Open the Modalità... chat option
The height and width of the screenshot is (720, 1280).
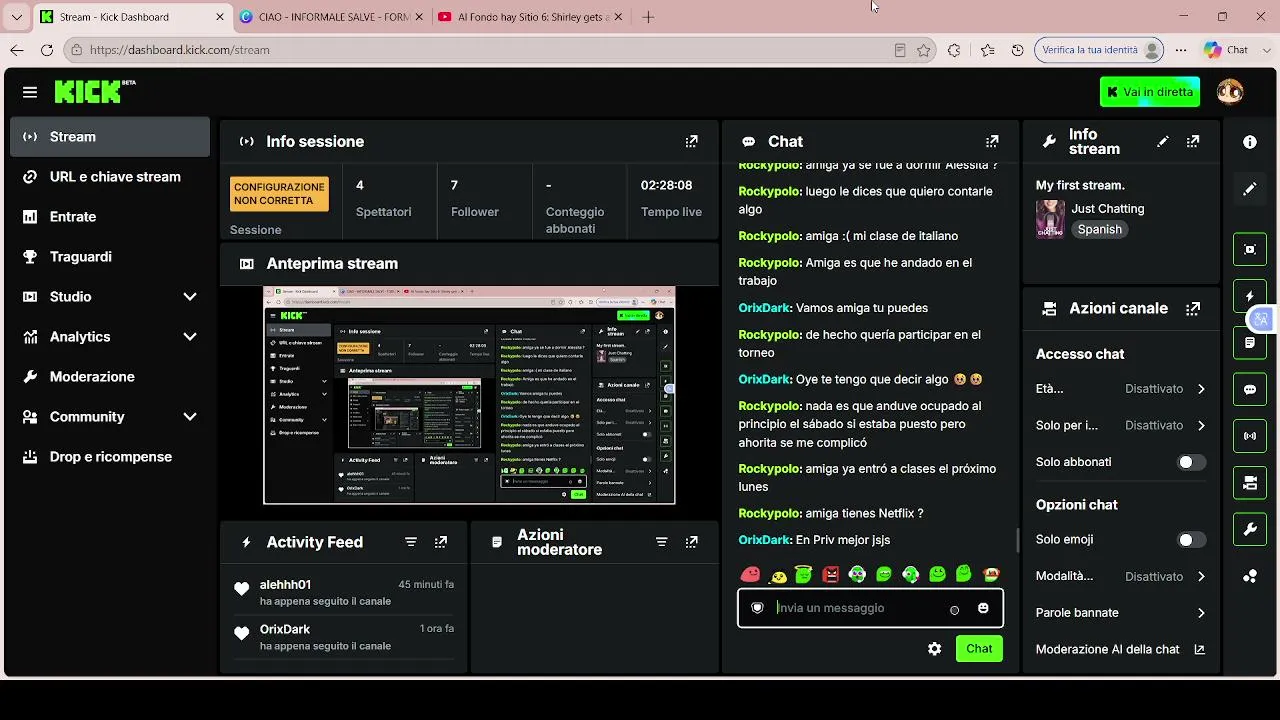point(1121,576)
